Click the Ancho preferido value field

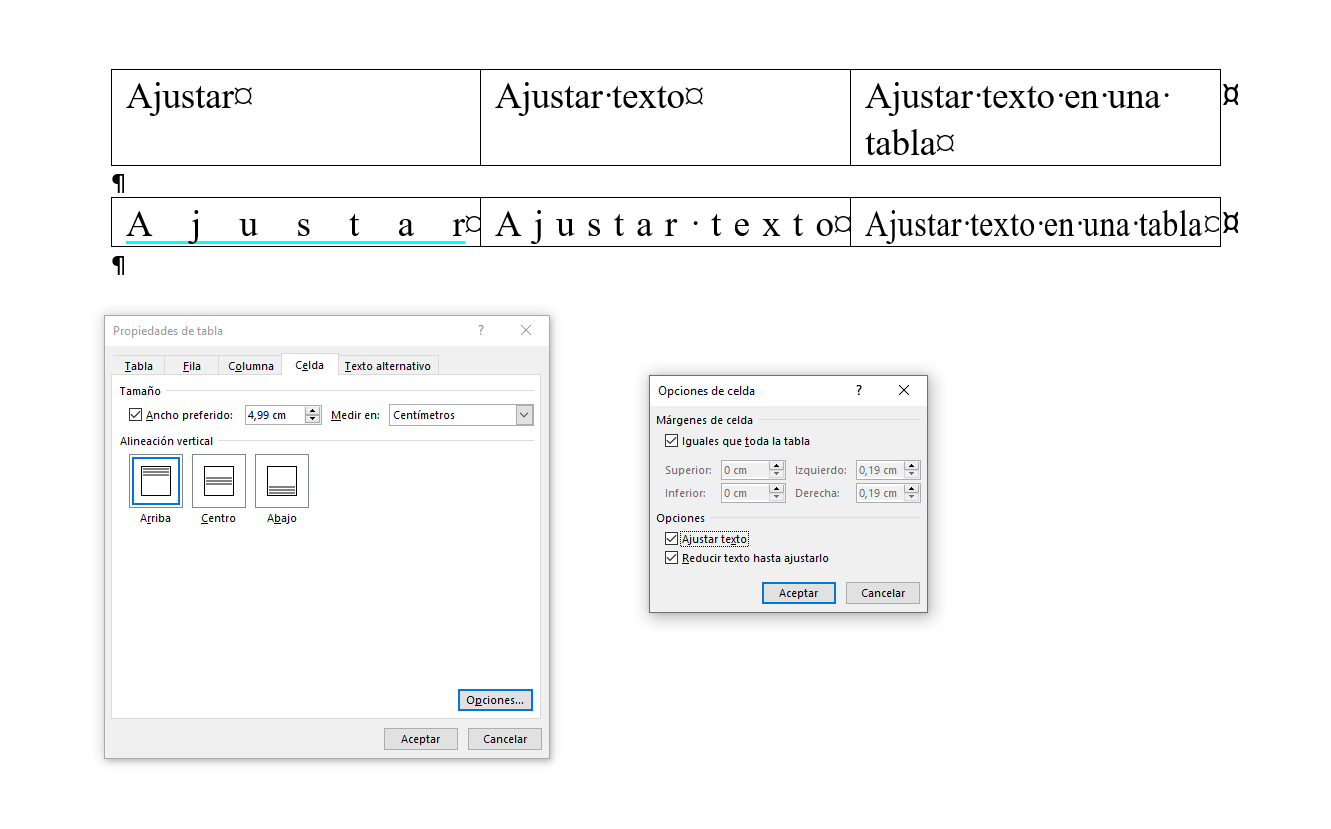pos(275,415)
